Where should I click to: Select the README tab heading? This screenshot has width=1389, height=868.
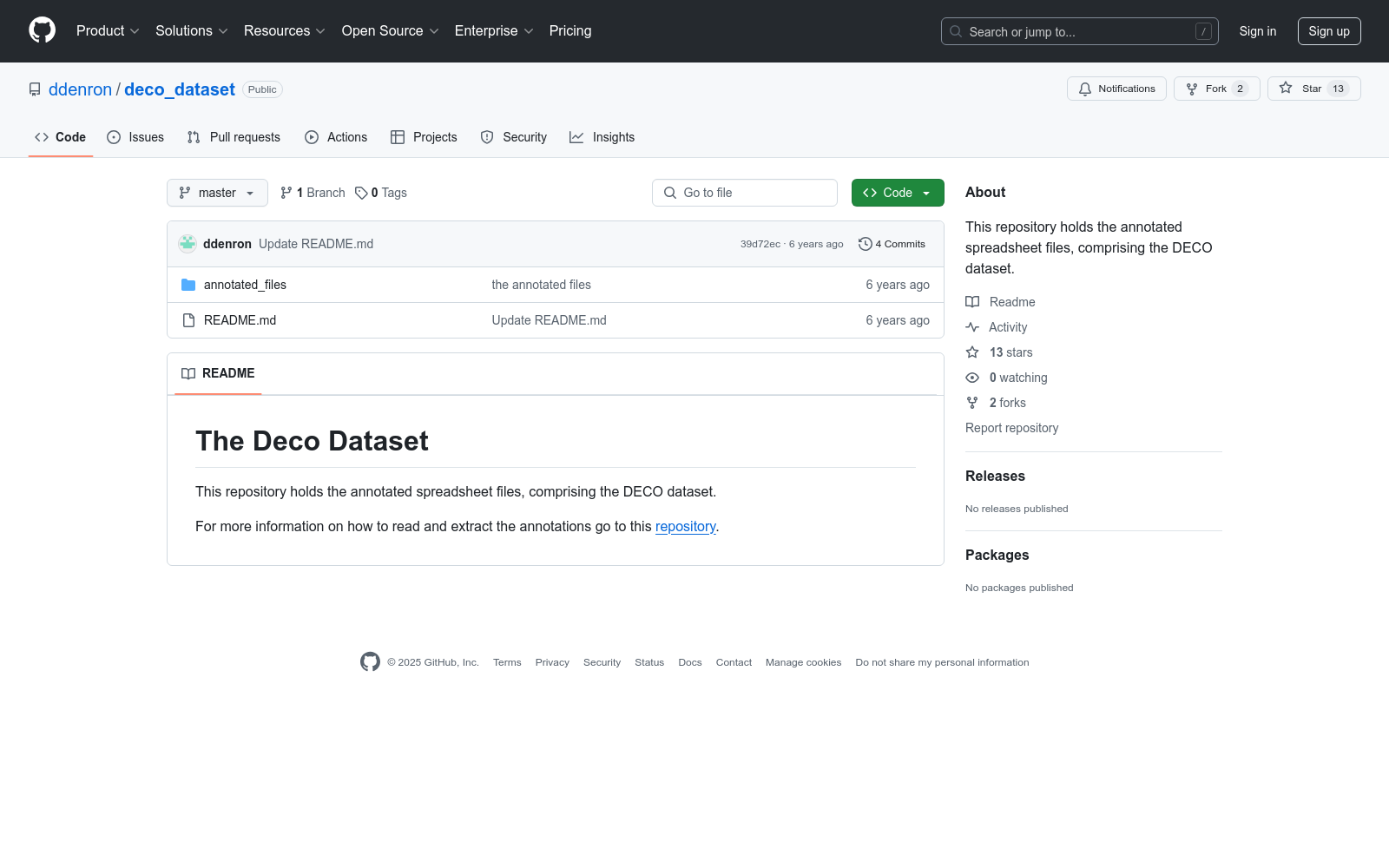click(x=218, y=373)
